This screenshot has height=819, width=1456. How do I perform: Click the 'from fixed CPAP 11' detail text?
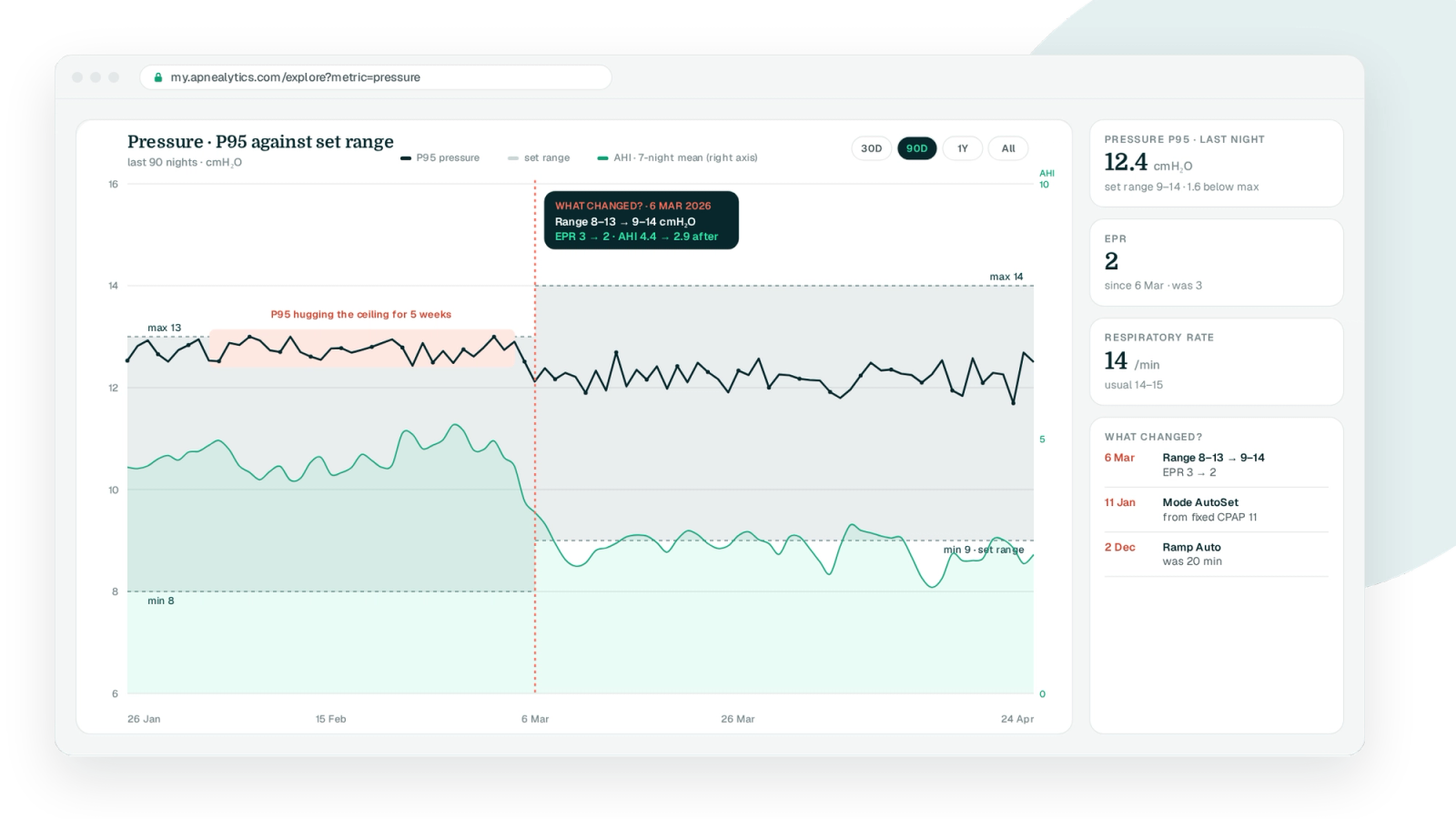(1209, 517)
